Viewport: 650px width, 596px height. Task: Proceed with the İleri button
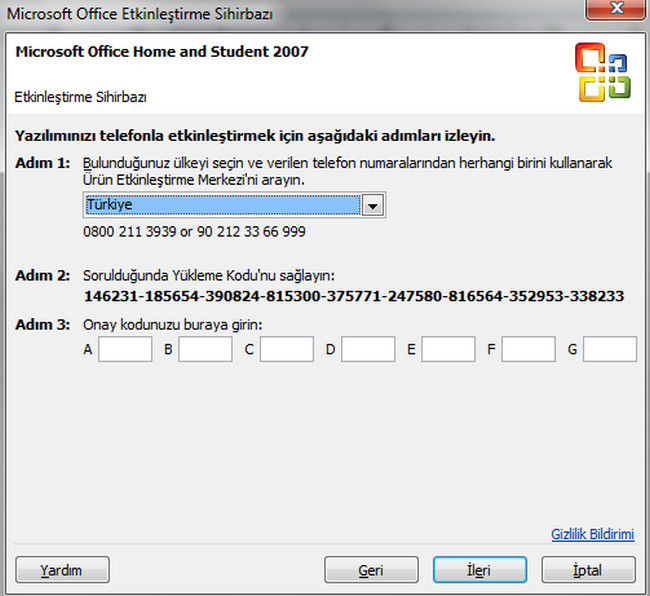point(480,570)
